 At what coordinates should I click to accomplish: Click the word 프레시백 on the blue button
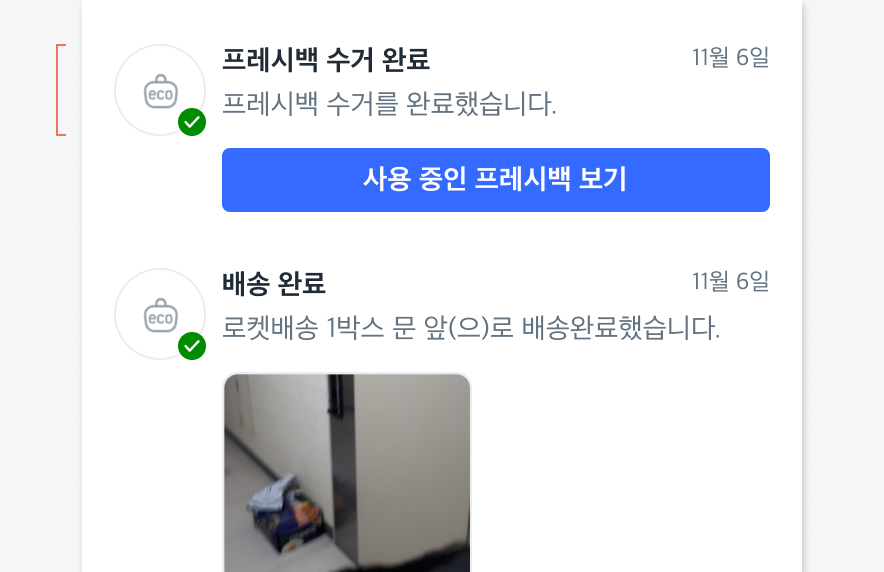click(522, 179)
